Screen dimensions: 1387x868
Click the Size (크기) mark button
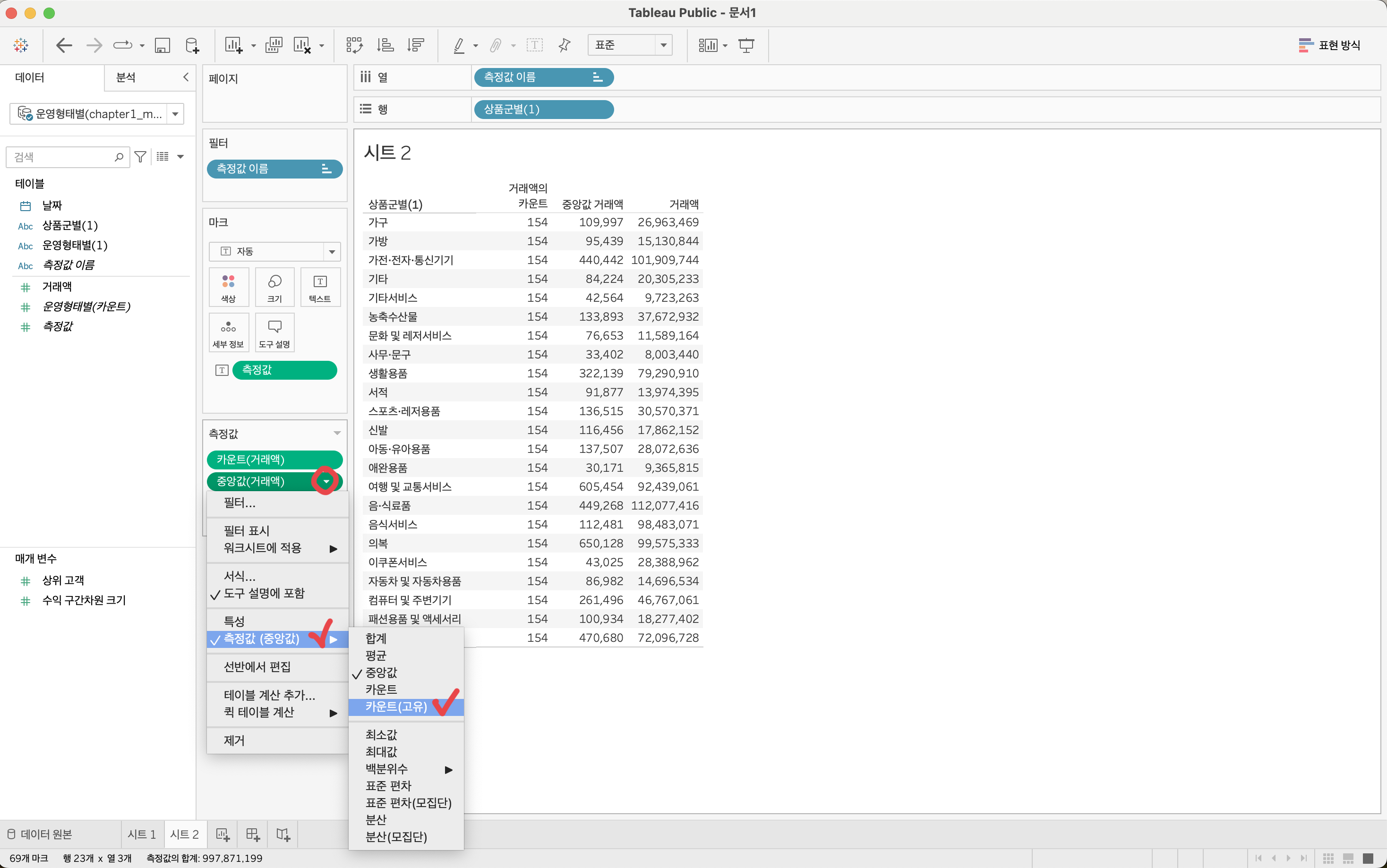274,287
